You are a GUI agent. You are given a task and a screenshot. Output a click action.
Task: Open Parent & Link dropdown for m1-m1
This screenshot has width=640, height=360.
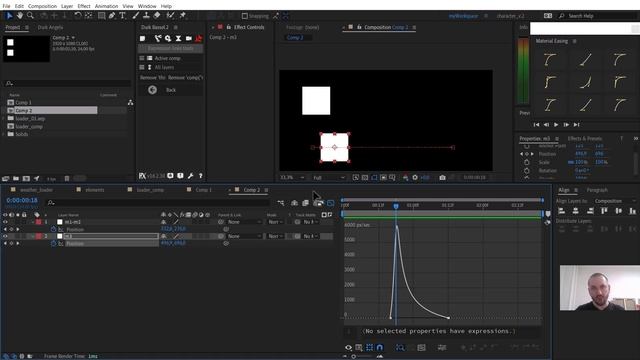pyautogui.click(x=244, y=222)
